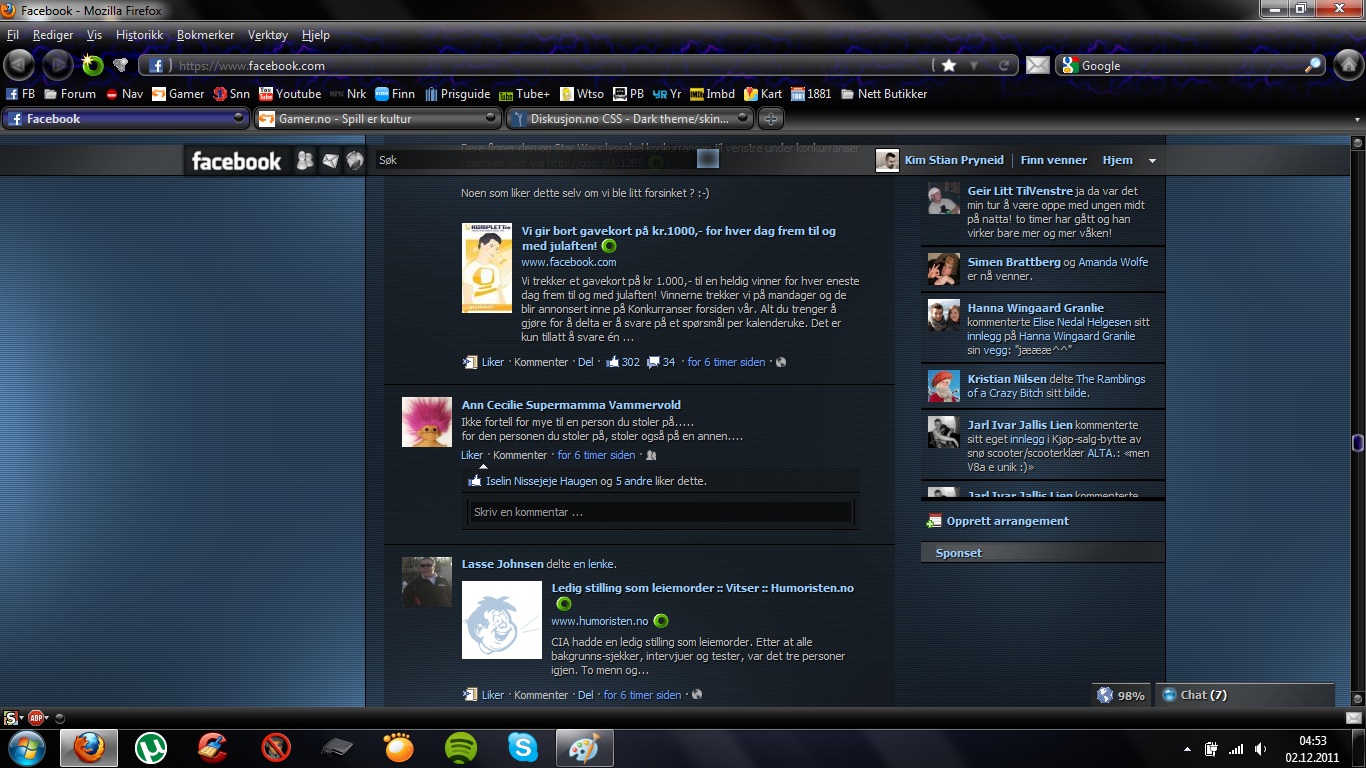1366x768 pixels.
Task: Open the Windows Start menu orb
Action: tap(25, 748)
